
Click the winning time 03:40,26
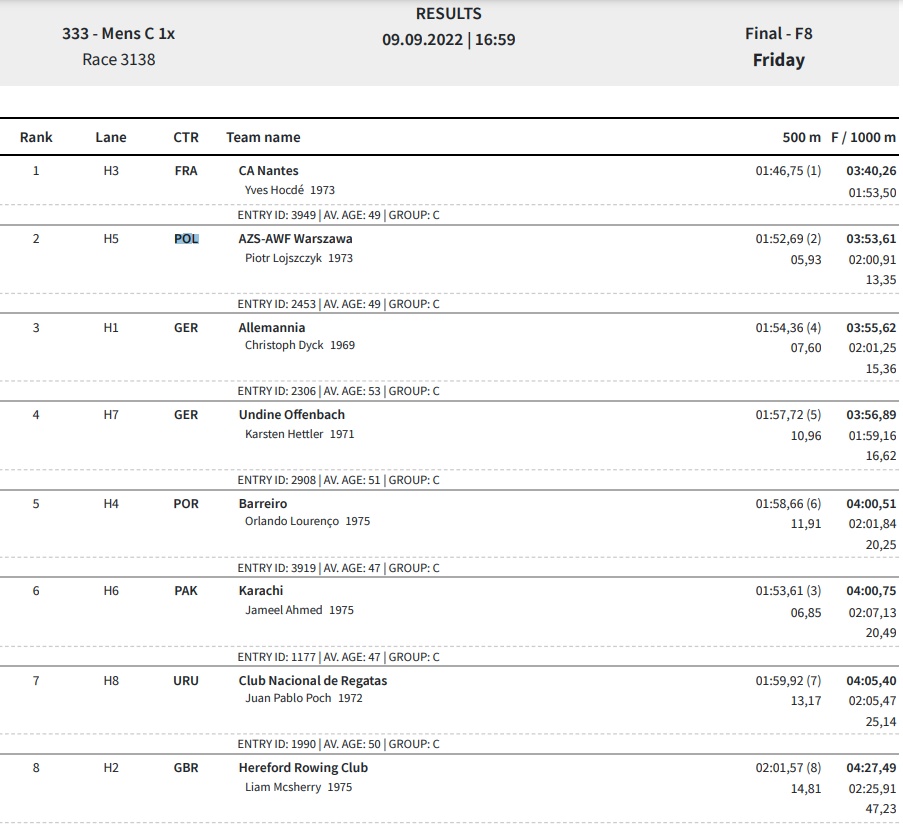pyautogui.click(x=871, y=171)
